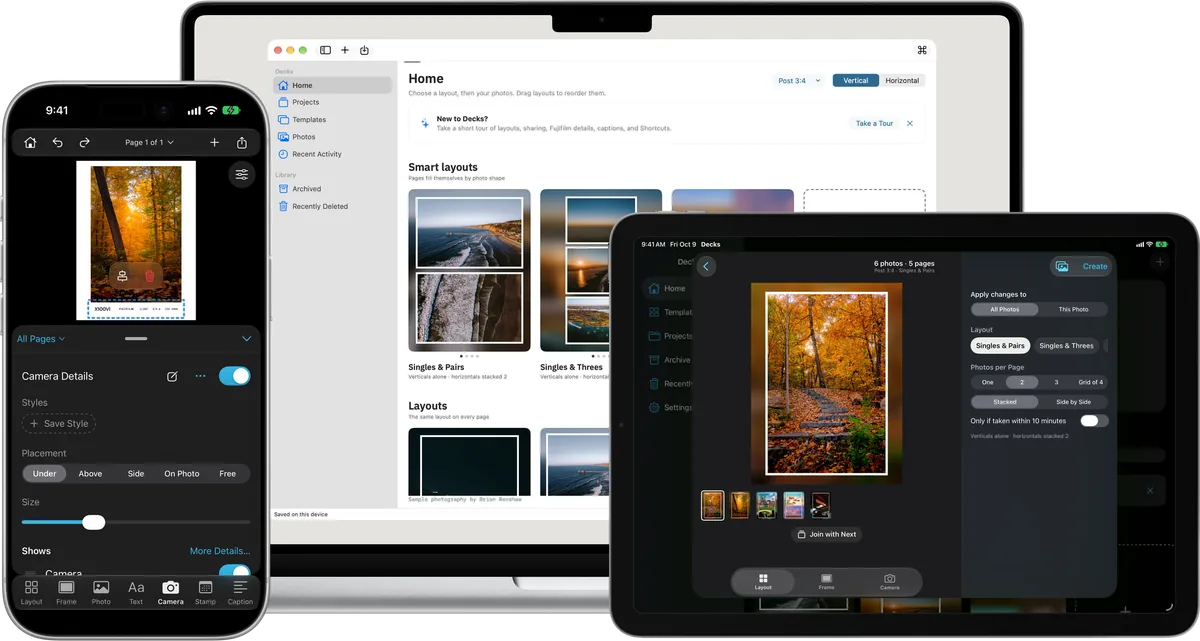Click the Take a Tour button
1200x641 pixels.
[x=874, y=123]
